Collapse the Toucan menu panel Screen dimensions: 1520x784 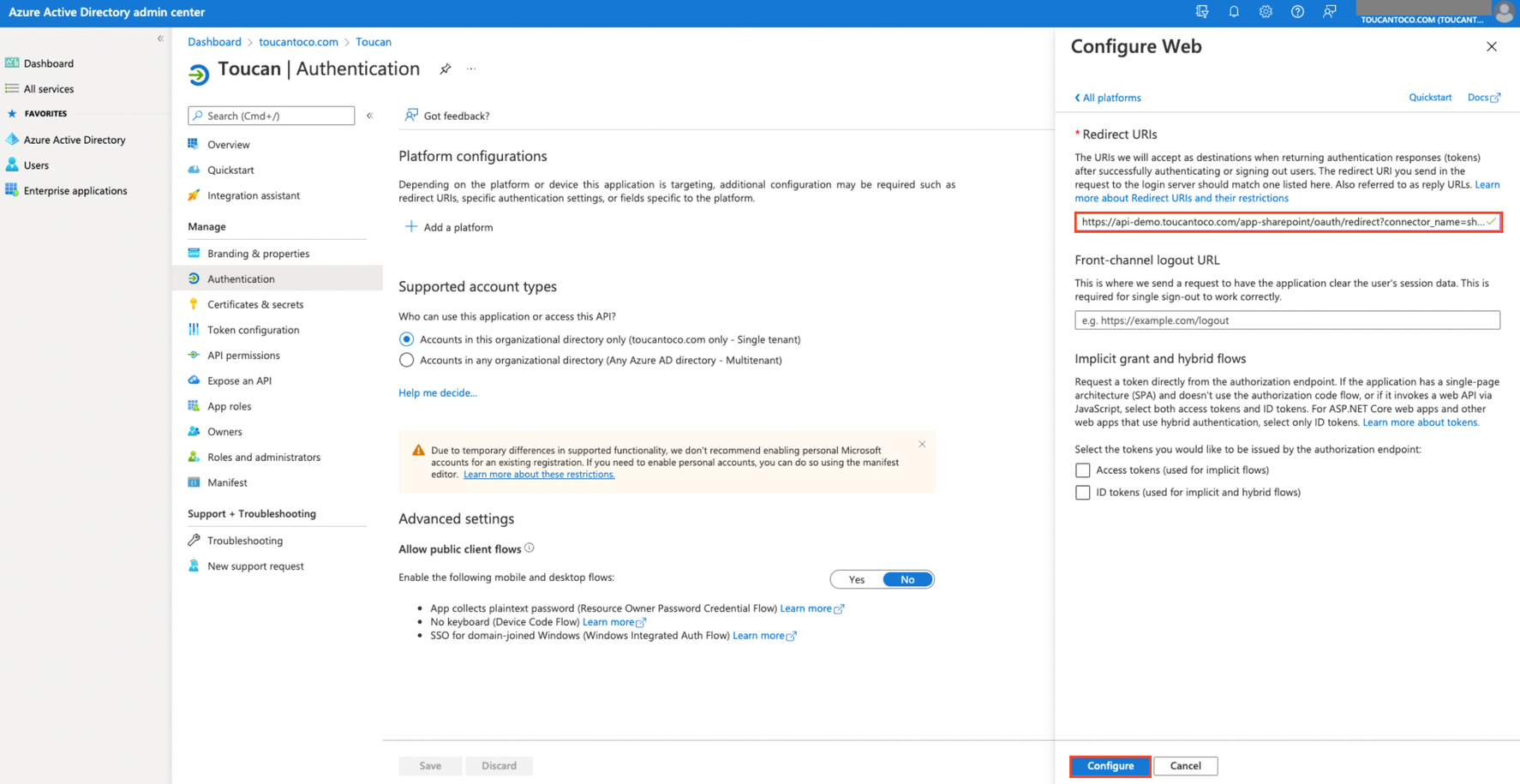coord(369,116)
